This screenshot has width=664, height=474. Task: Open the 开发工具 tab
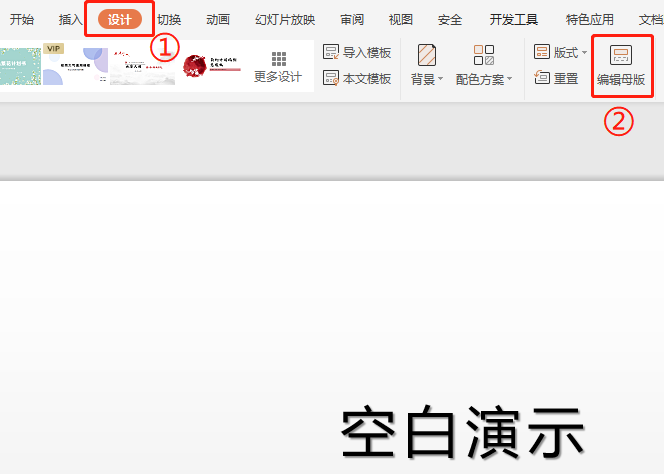pos(514,19)
